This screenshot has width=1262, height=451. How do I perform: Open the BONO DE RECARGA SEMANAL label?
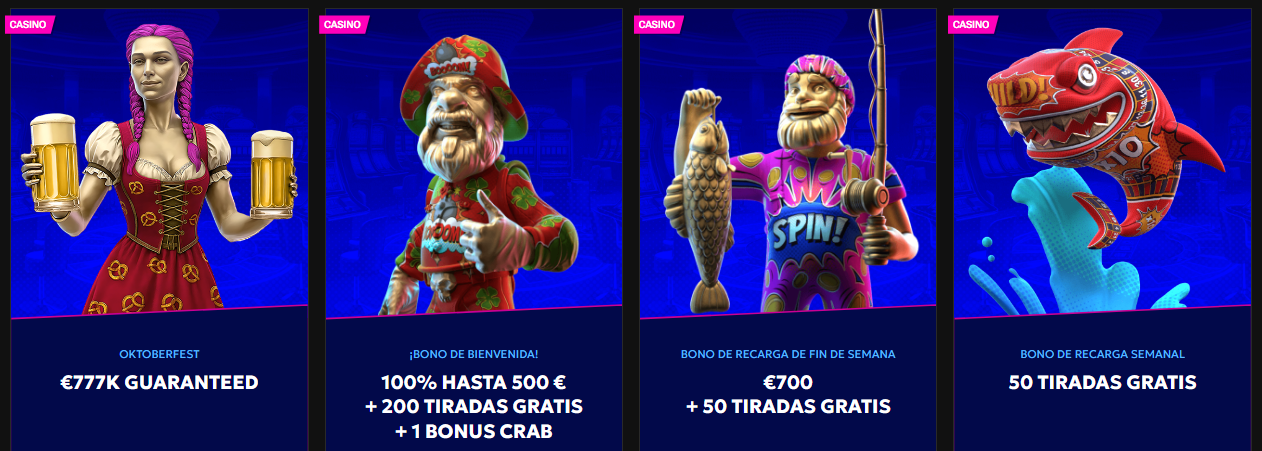pos(1103,354)
